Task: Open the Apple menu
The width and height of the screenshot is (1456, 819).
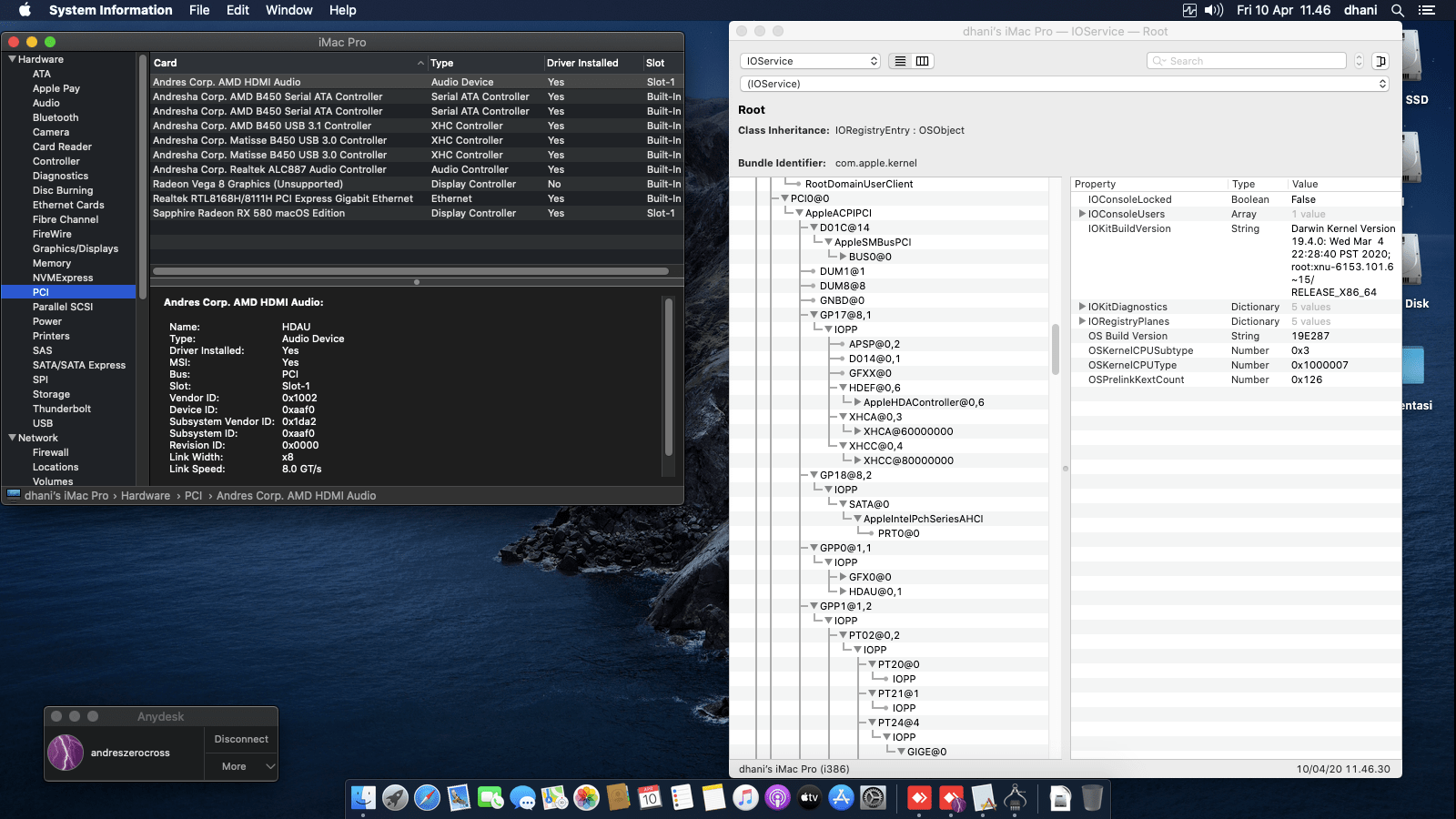Action: point(25,10)
